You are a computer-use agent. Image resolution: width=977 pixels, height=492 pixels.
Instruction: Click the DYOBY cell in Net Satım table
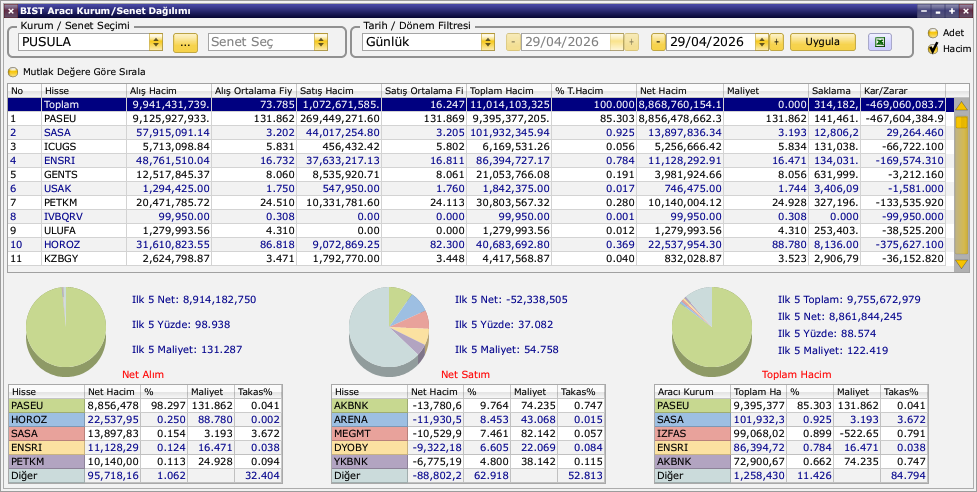370,447
